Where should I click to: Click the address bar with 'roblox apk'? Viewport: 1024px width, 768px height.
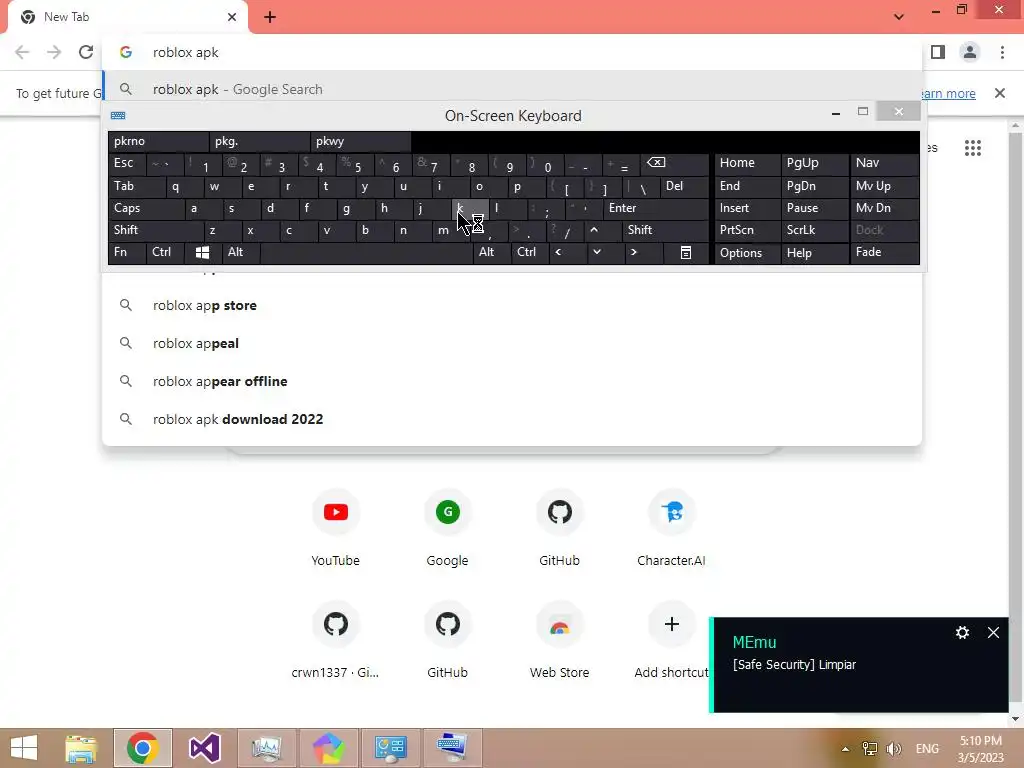tap(512, 52)
